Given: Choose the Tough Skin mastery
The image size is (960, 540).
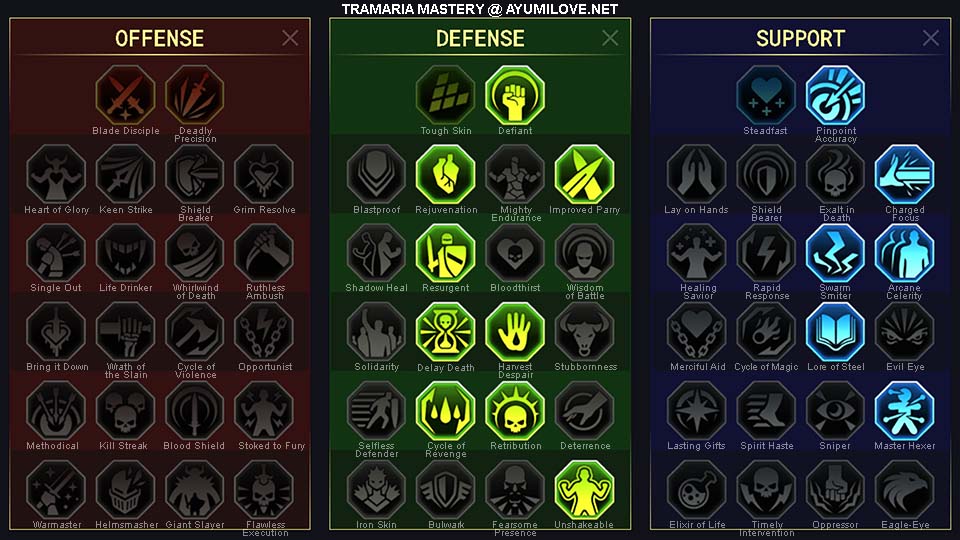Looking at the screenshot, I should click(446, 95).
